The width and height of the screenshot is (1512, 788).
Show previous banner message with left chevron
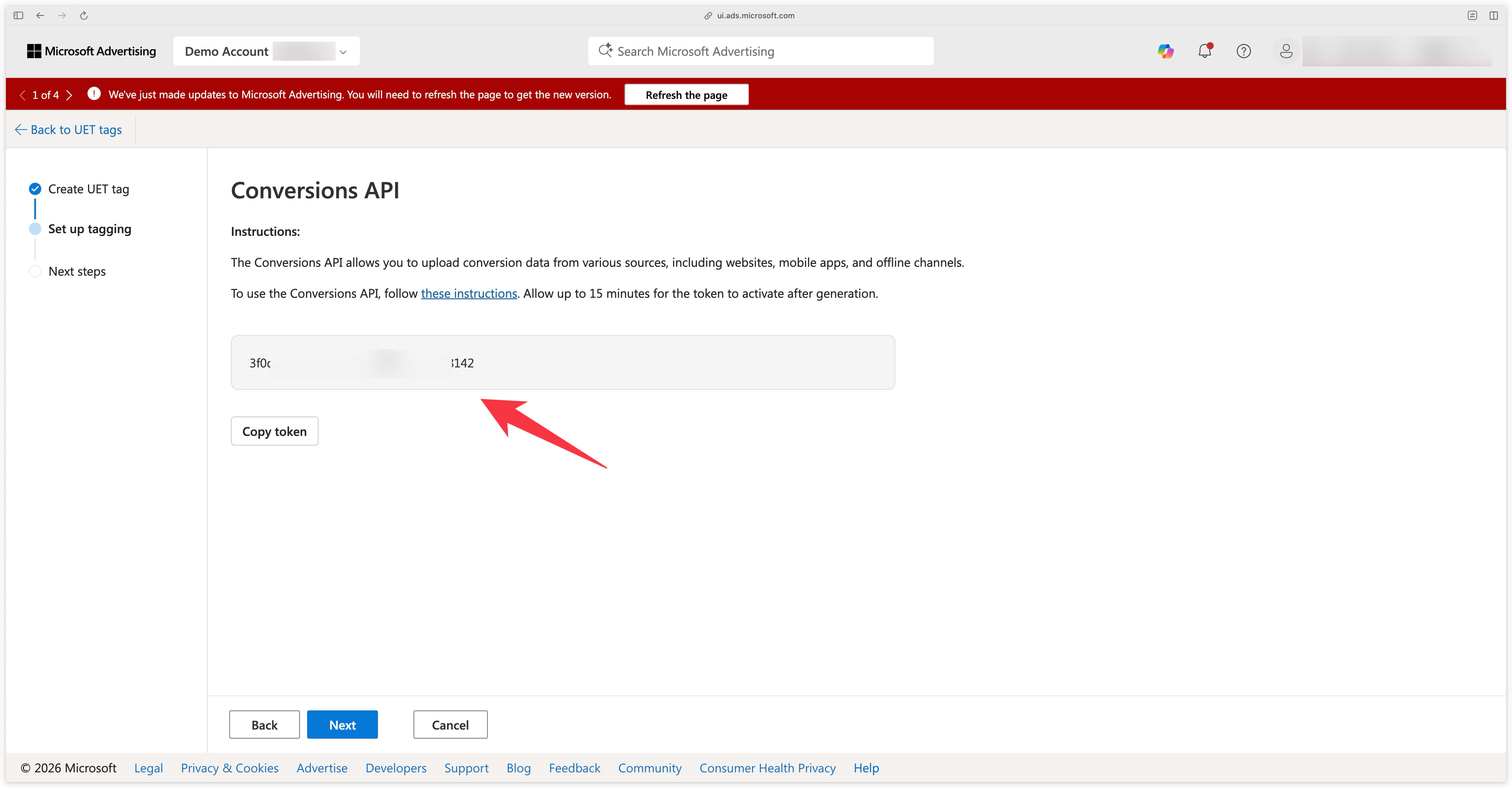(22, 94)
